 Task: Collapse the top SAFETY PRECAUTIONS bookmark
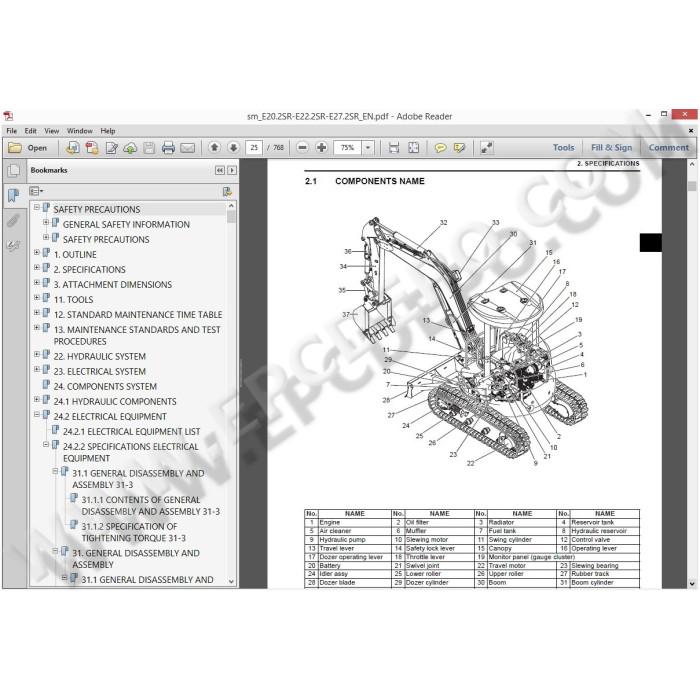[37, 207]
